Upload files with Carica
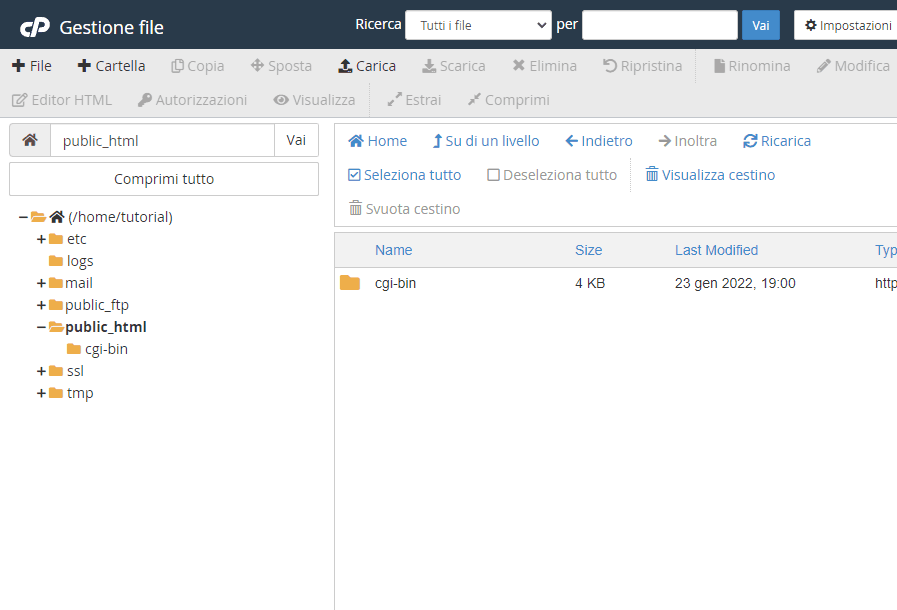897x610 pixels. coord(367,66)
